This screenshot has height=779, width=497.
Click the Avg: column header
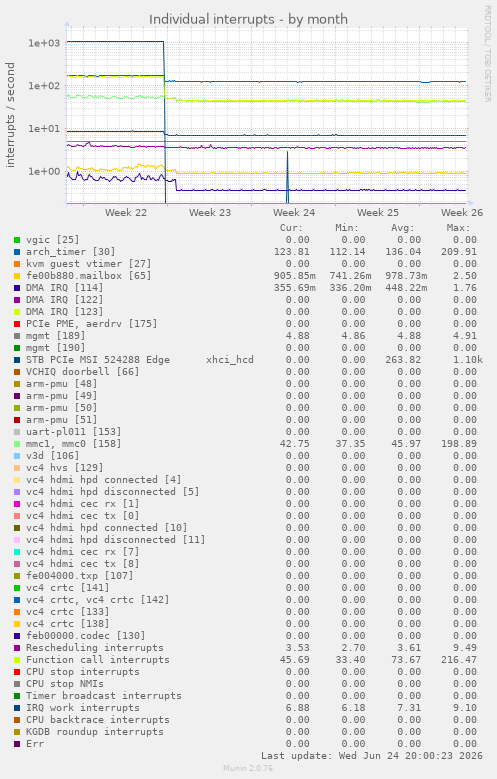click(403, 228)
